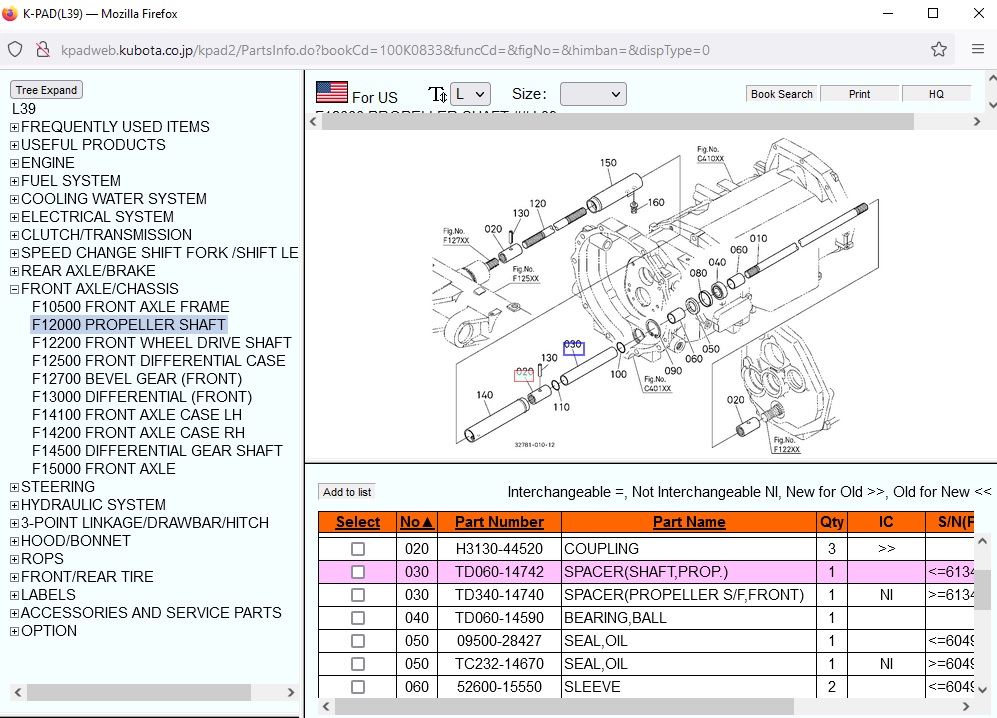The image size is (997, 718).
Task: Expand ACCESSORIES AND SERVICE PARTS node
Action: [x=15, y=614]
